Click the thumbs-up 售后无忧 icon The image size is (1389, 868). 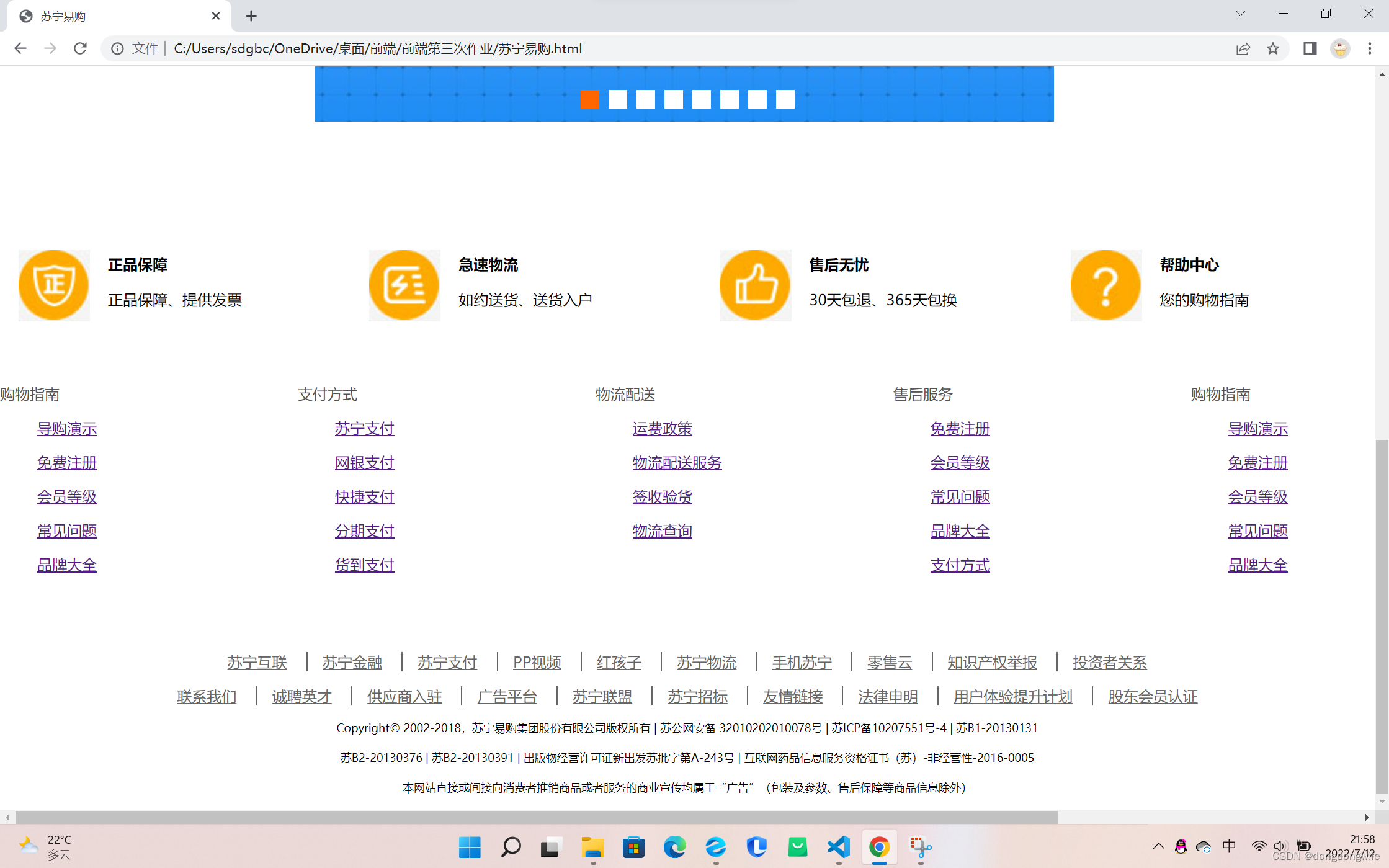[755, 285]
